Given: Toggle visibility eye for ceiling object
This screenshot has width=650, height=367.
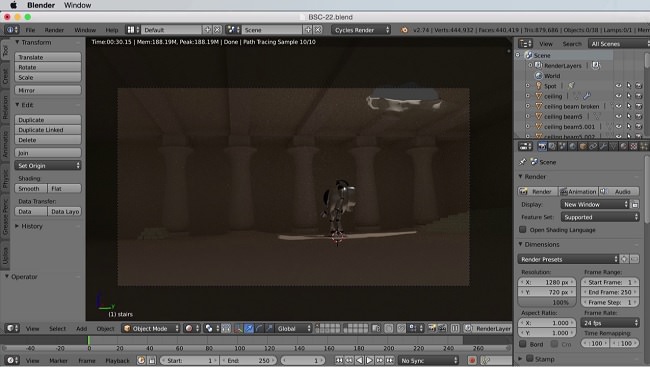Looking at the screenshot, I should (x=618, y=96).
